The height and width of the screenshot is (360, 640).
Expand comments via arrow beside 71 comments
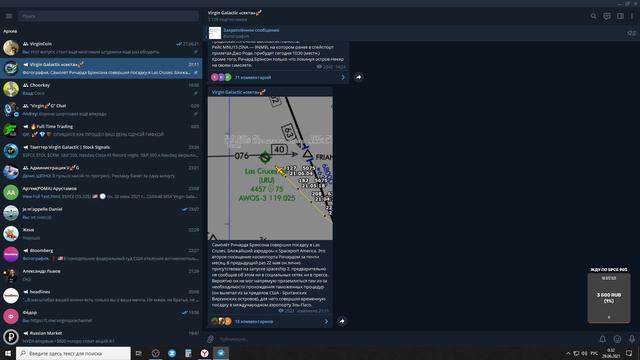343,77
